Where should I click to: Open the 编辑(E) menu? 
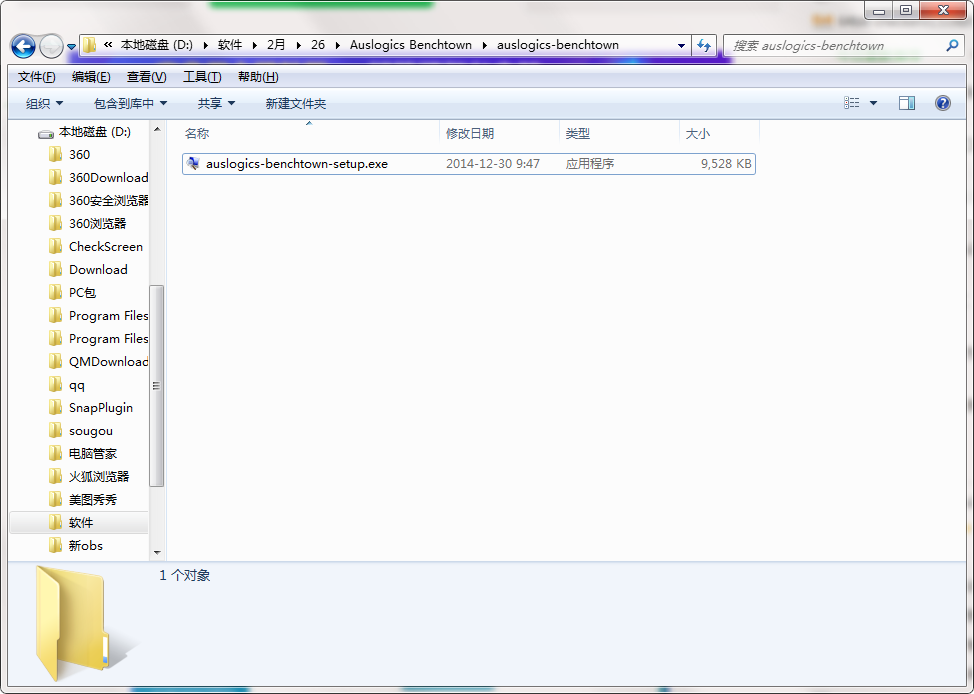pos(91,76)
